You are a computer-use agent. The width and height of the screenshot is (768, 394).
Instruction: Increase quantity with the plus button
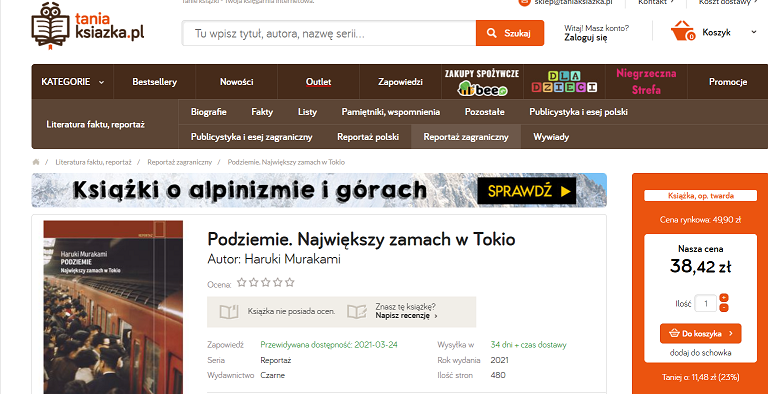(x=724, y=298)
